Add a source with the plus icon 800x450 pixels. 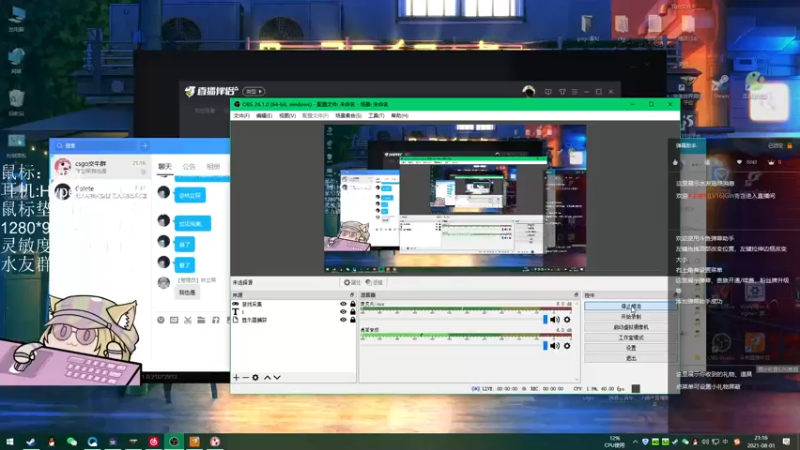coord(236,378)
